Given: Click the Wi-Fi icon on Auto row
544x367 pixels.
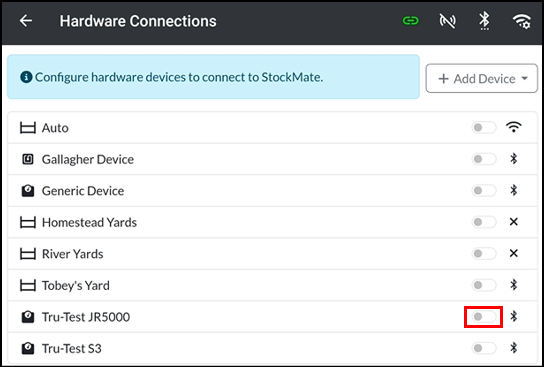Looking at the screenshot, I should click(514, 128).
